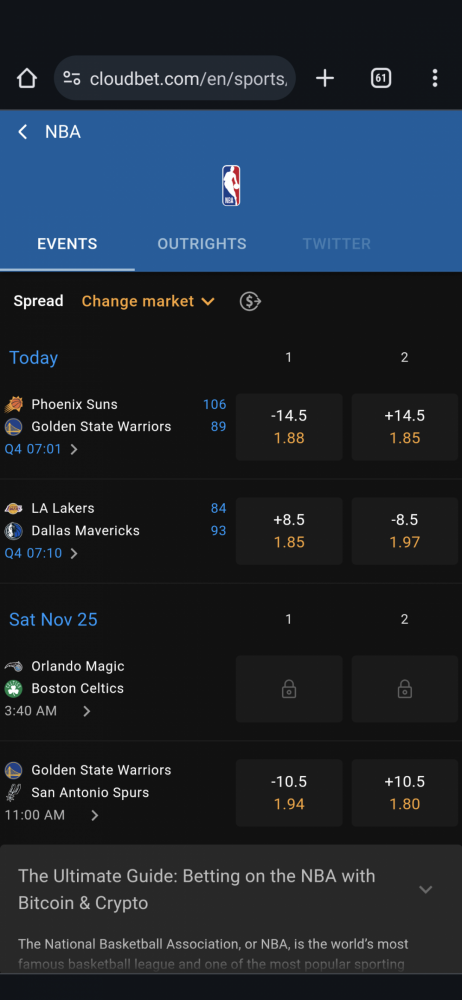The width and height of the screenshot is (462, 1000).
Task: Select Phoenix Suns -14.5 spread at 1.88
Action: point(289,427)
